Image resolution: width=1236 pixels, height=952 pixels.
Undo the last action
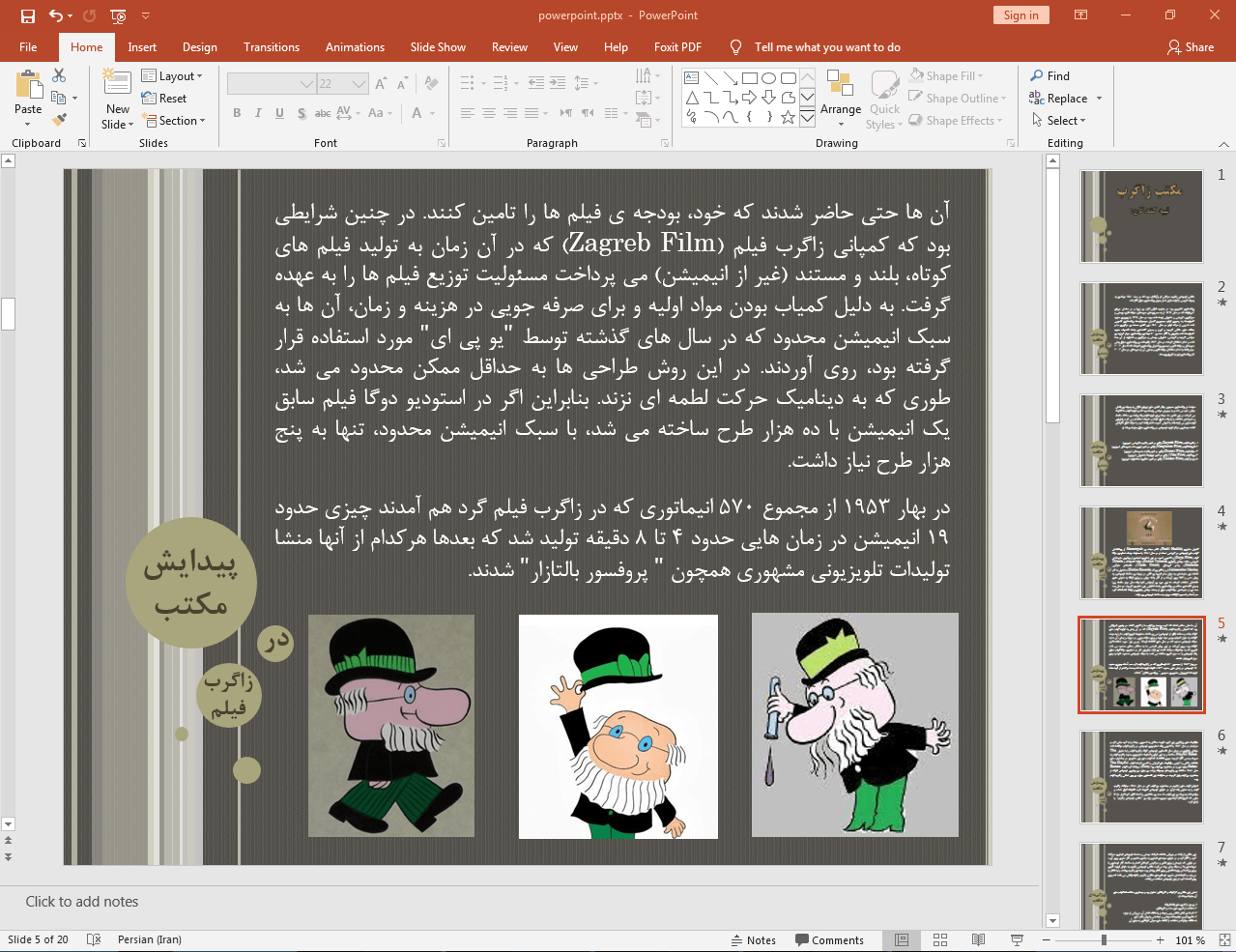[x=57, y=15]
